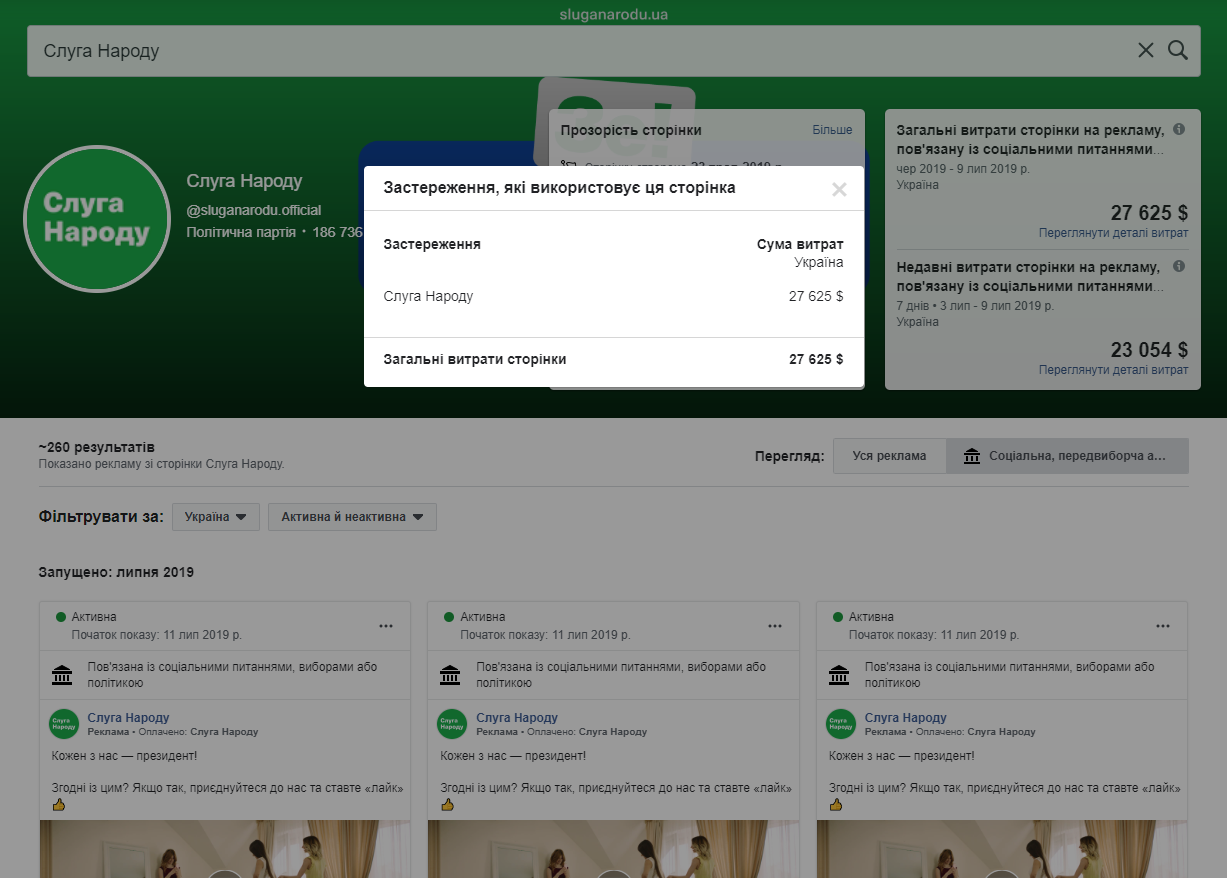
Task: Close the disclaimers dialog
Action: [839, 189]
